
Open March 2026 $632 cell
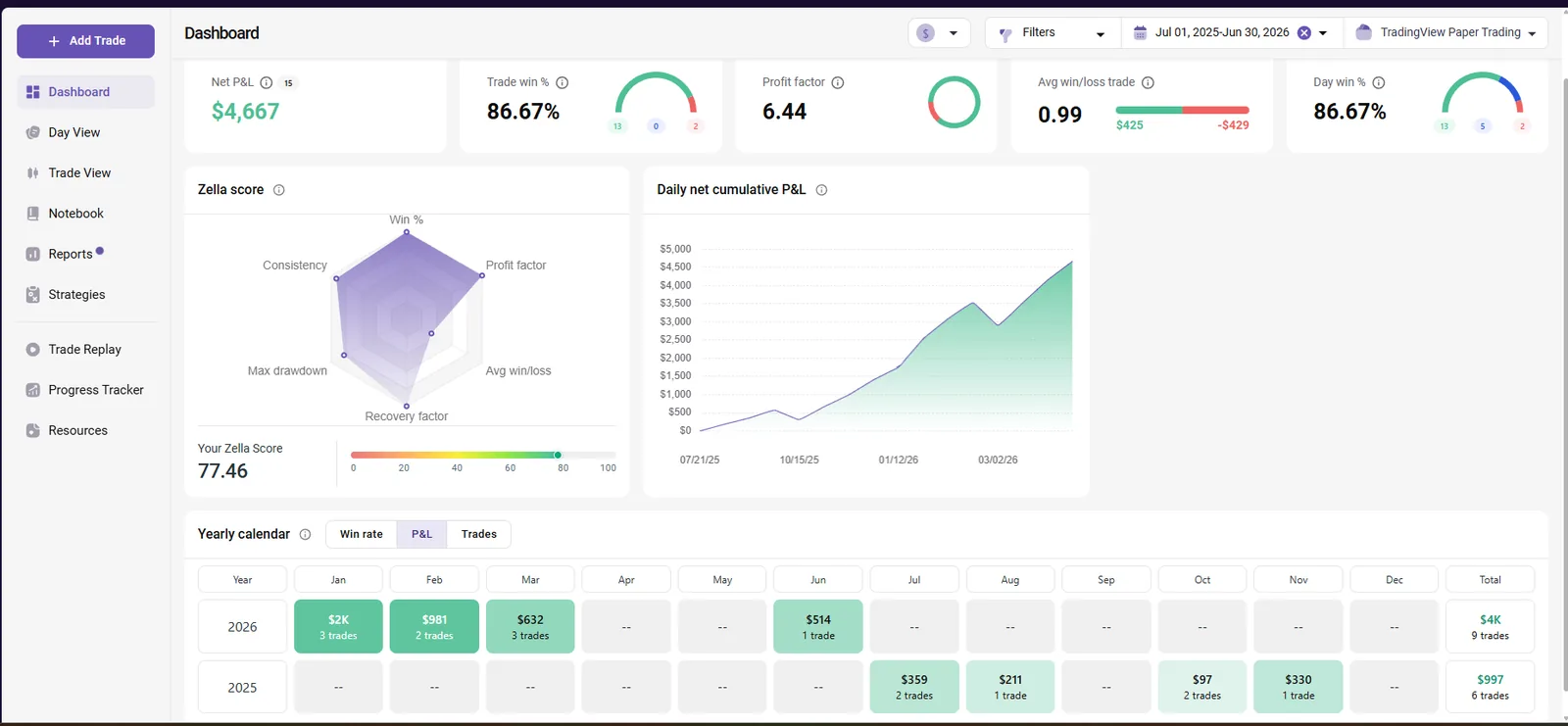pyautogui.click(x=530, y=627)
